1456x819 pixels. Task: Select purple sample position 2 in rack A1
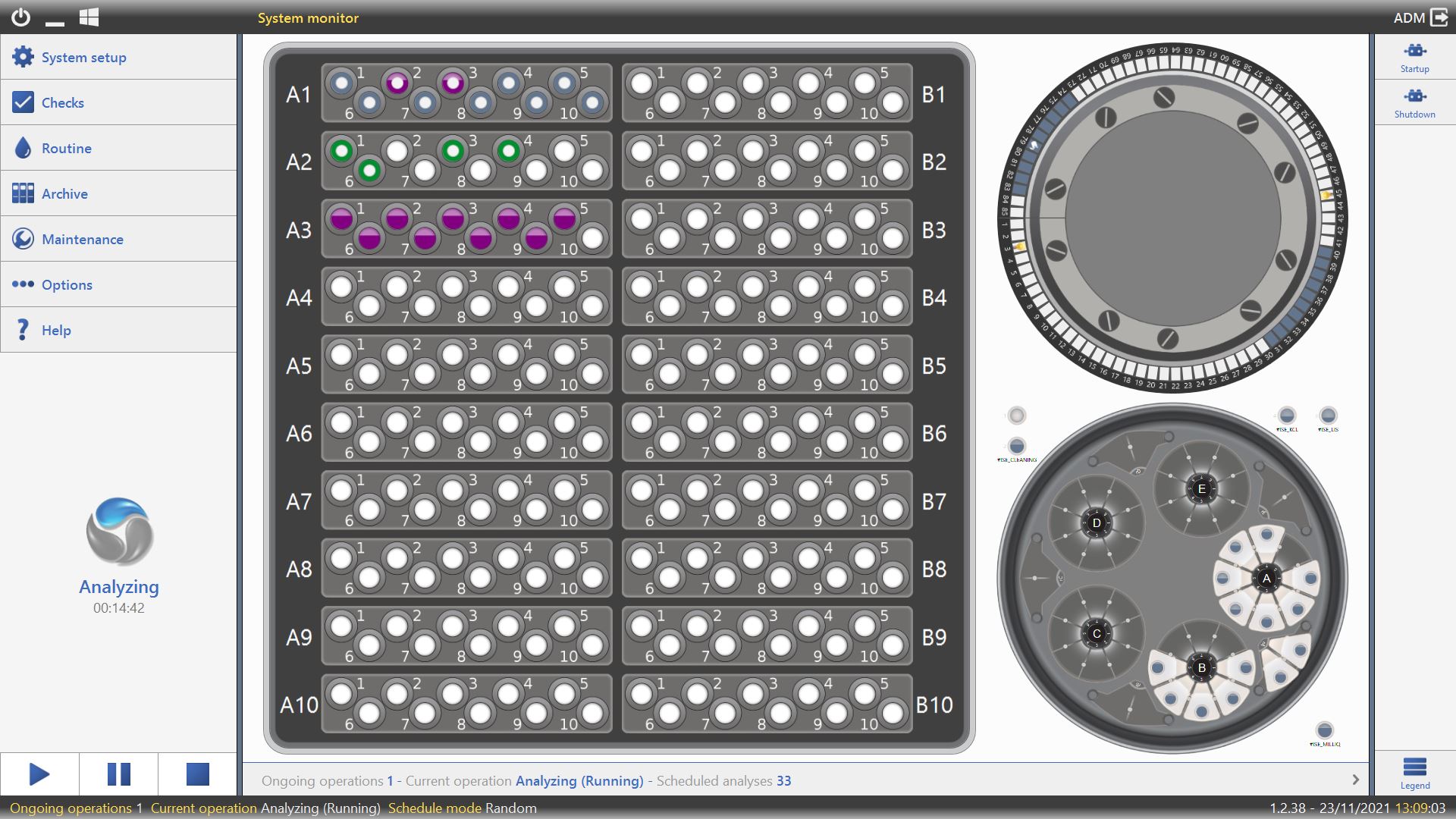tap(397, 83)
